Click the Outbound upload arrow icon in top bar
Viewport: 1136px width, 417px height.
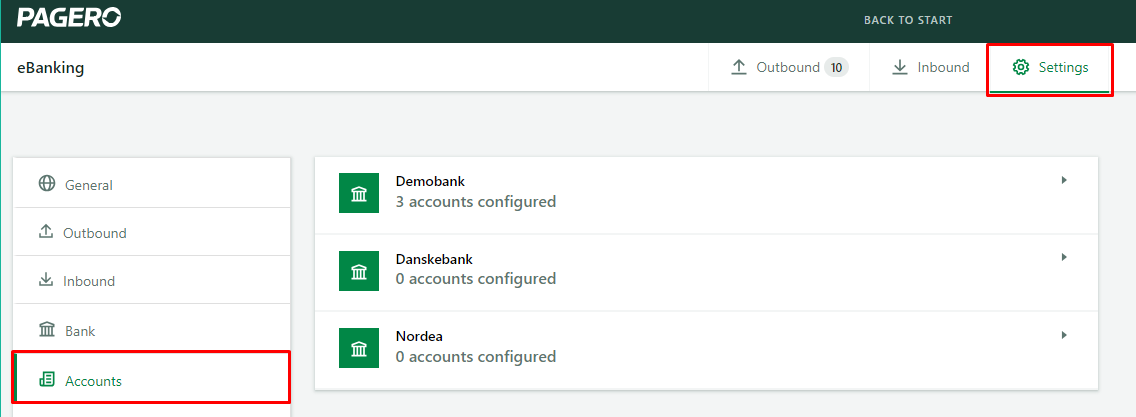[738, 67]
